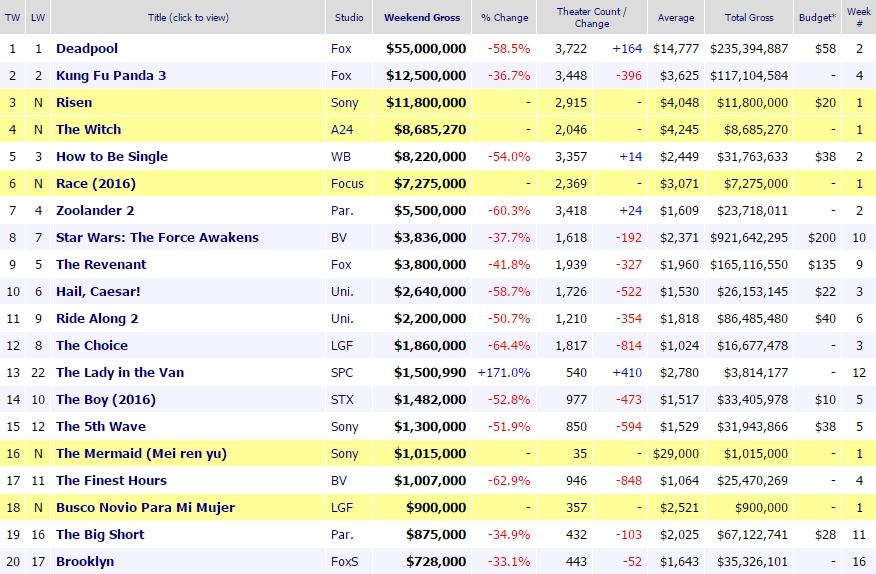The width and height of the screenshot is (876, 574).
Task: Select total gross $921,642,295
Action: click(x=749, y=238)
